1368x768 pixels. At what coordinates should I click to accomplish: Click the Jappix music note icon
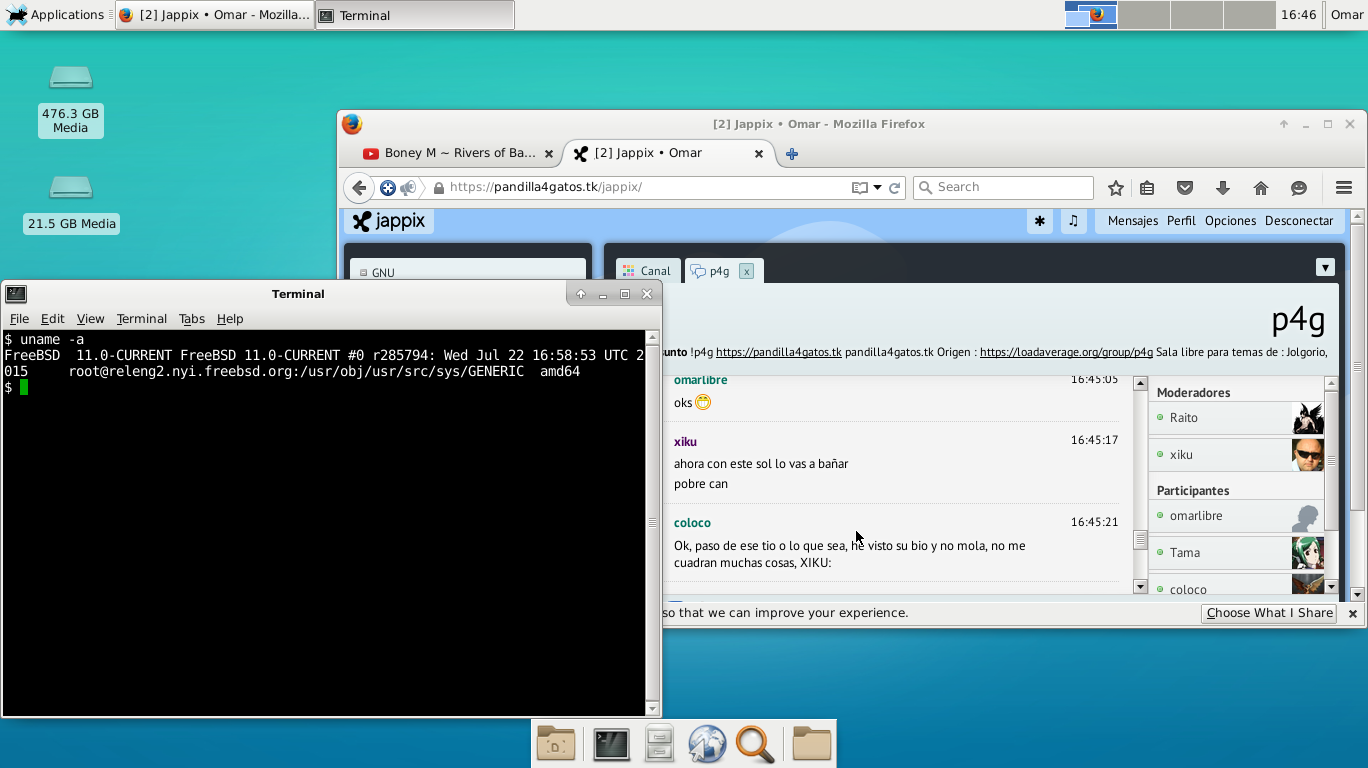(x=1073, y=221)
